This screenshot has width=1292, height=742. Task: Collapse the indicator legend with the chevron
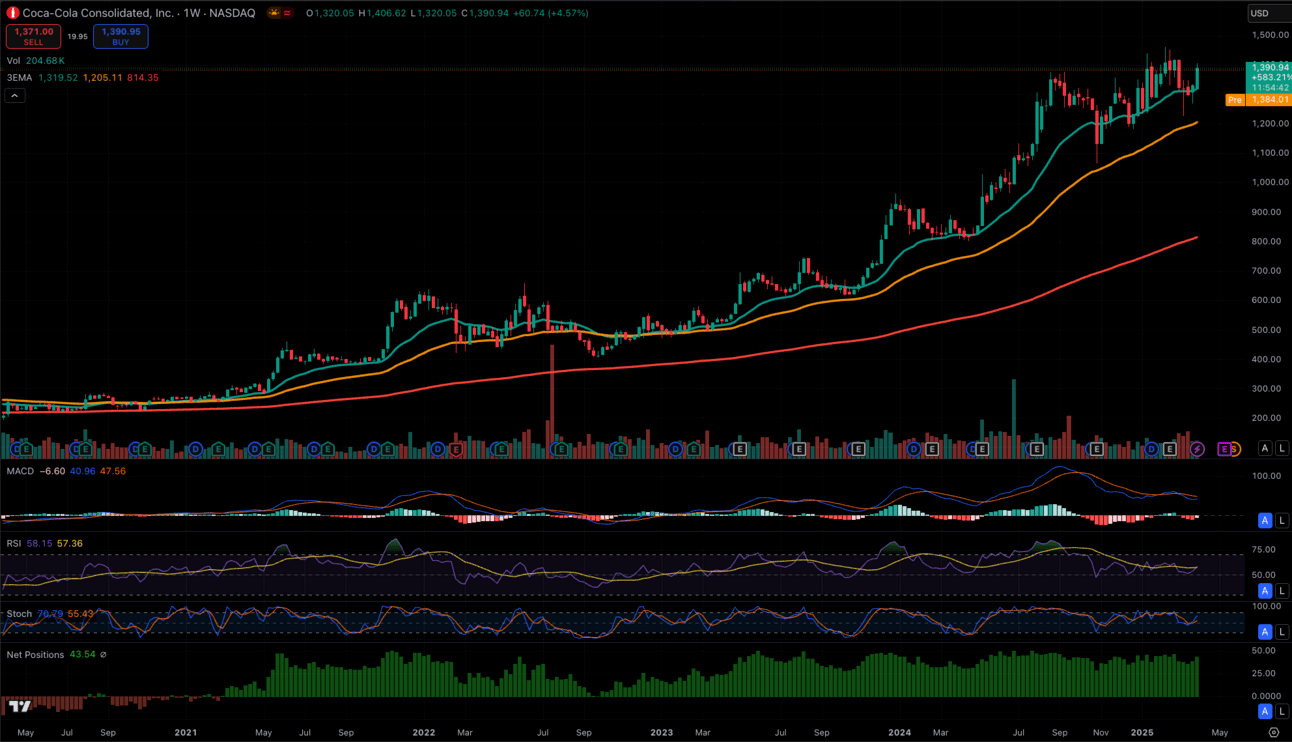[15, 95]
